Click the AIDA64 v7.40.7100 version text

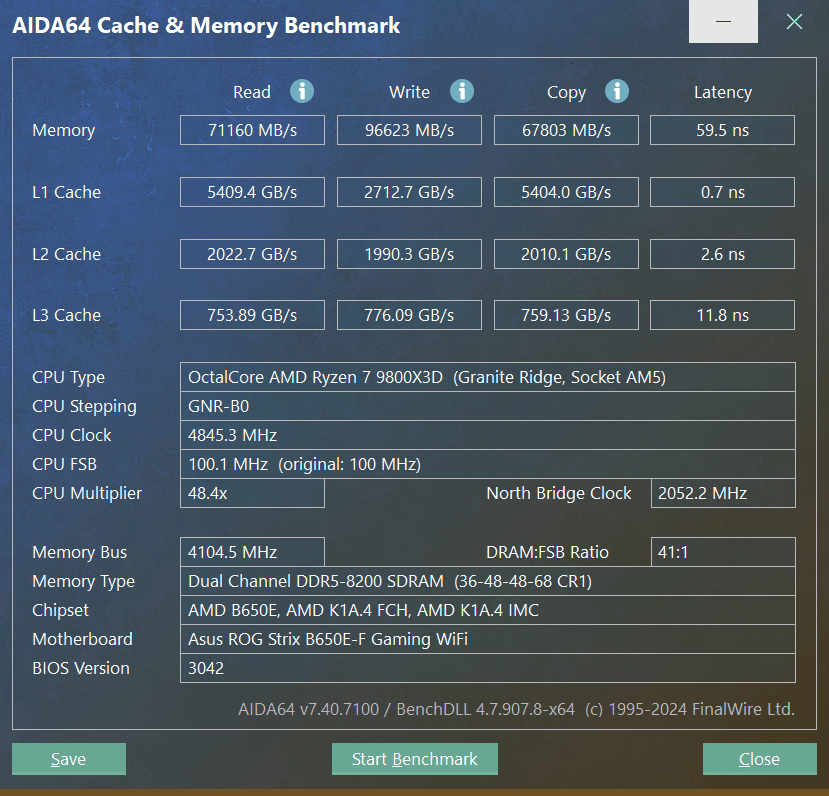[517, 709]
